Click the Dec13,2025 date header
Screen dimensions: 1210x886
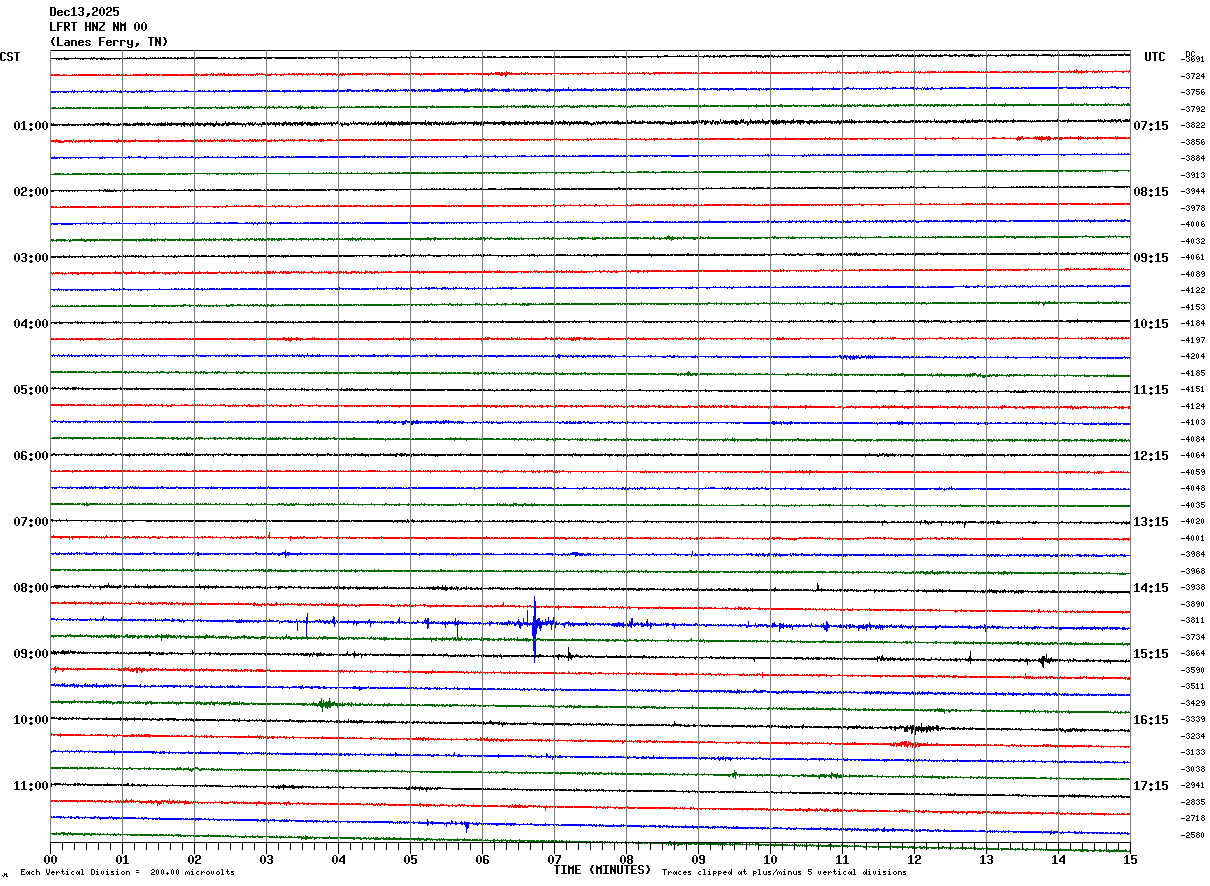tap(84, 12)
